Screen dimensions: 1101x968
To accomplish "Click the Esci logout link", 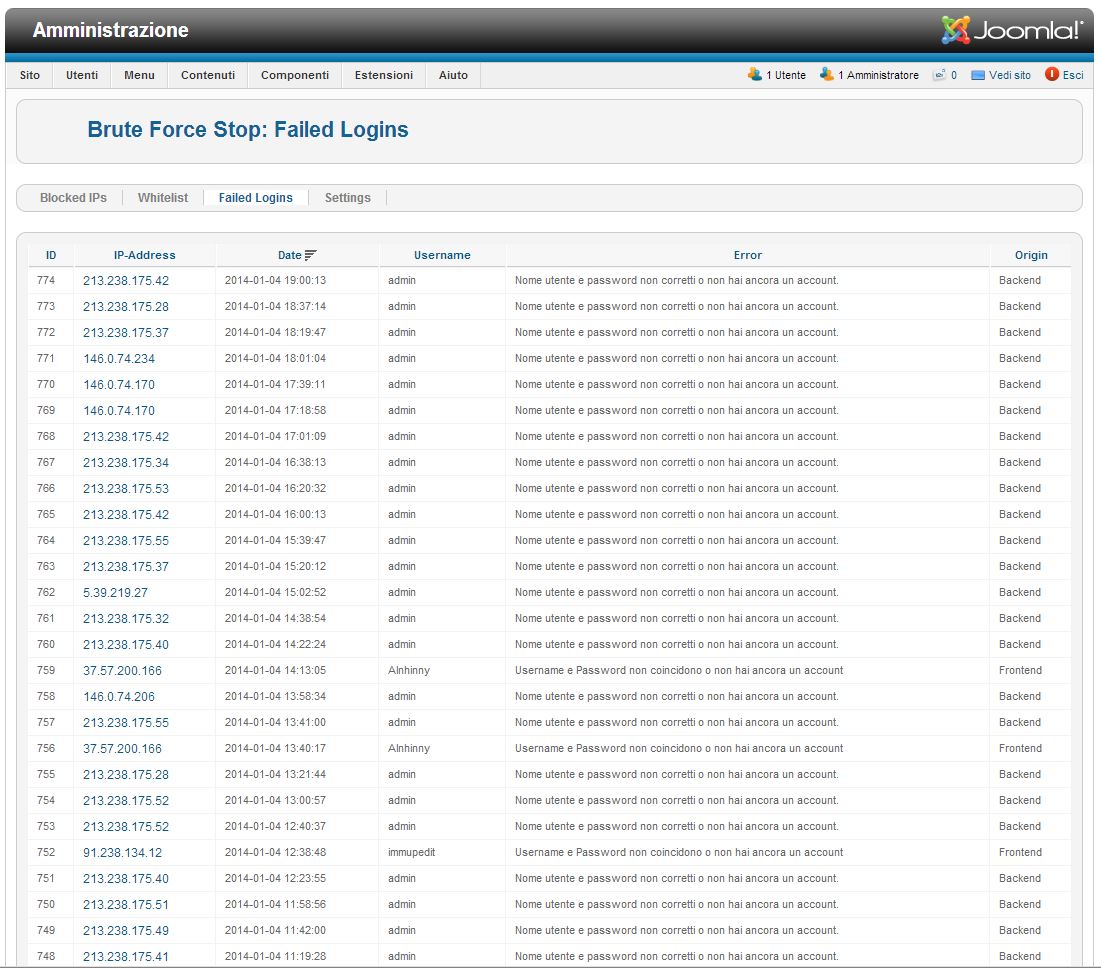I will click(x=1073, y=75).
